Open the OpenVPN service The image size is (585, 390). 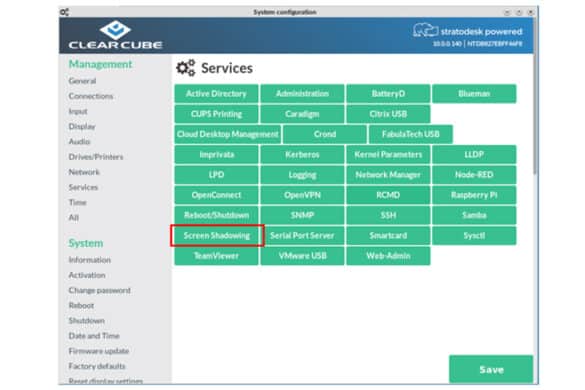point(302,195)
